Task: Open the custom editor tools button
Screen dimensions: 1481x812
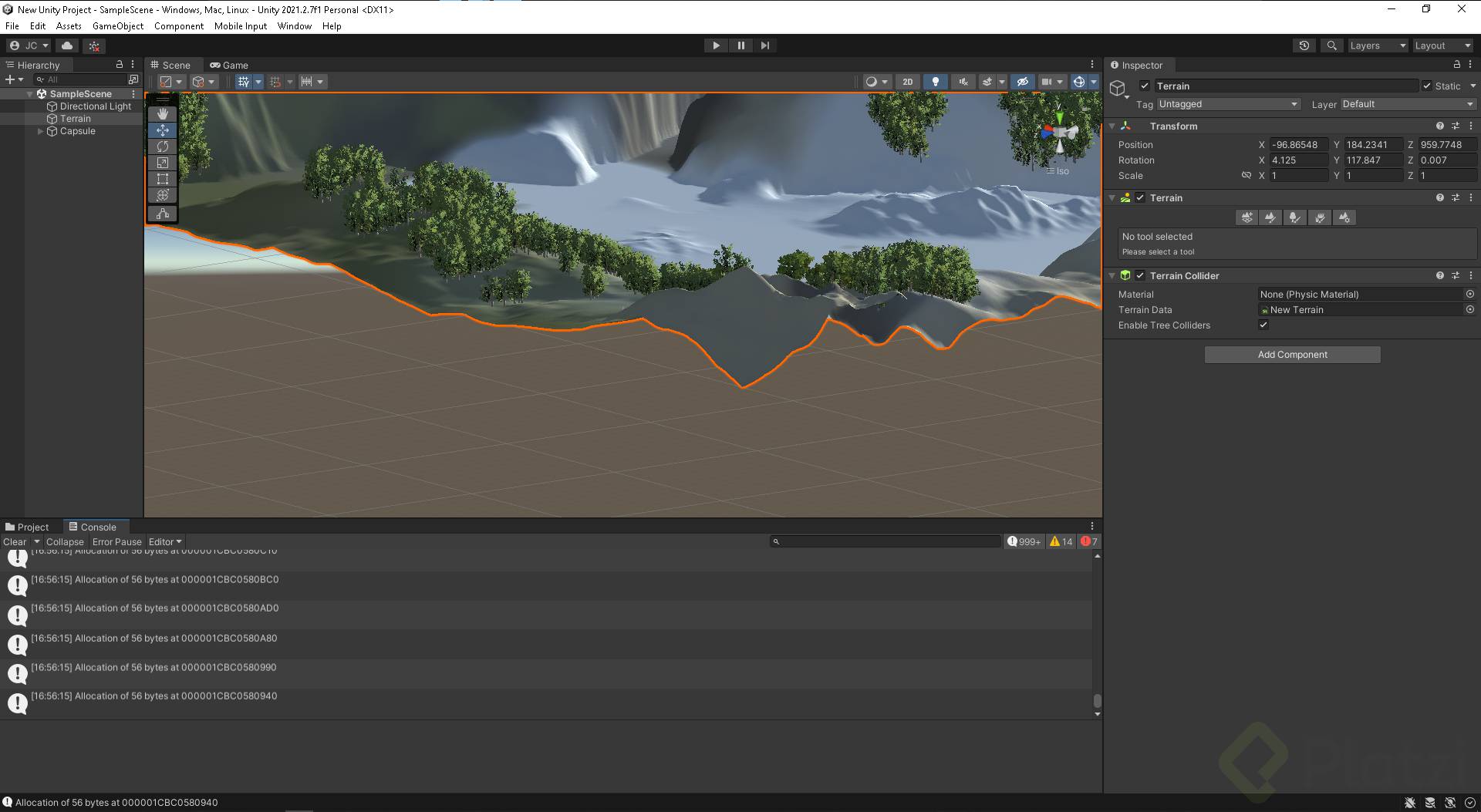Action: click(163, 214)
